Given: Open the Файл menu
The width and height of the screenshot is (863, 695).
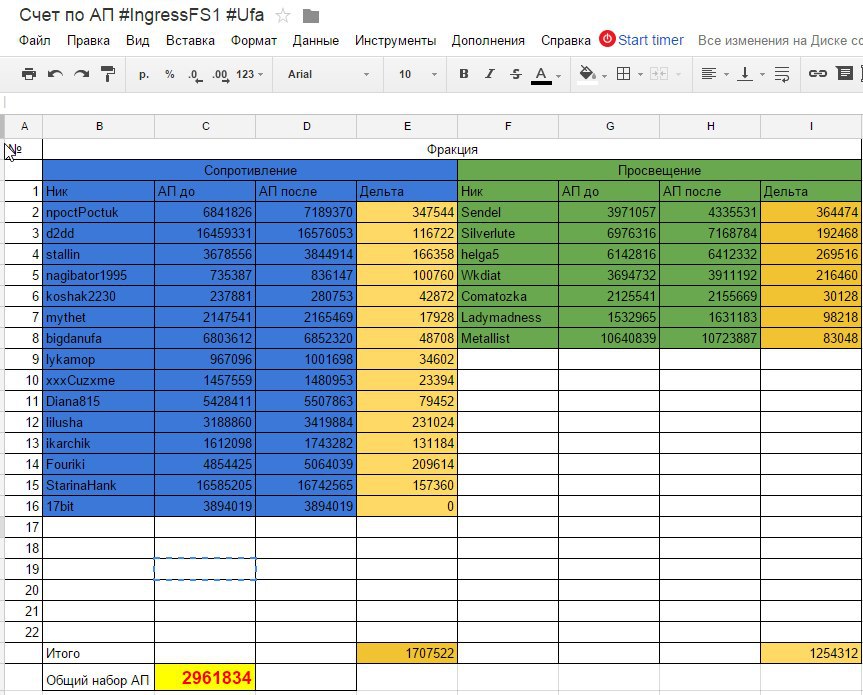Looking at the screenshot, I should [35, 41].
